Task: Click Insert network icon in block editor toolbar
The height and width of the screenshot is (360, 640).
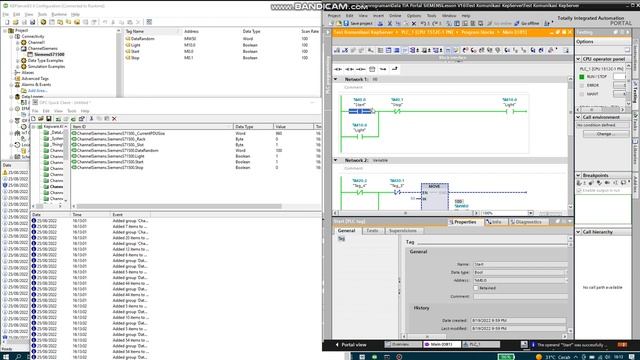Action: (337, 50)
